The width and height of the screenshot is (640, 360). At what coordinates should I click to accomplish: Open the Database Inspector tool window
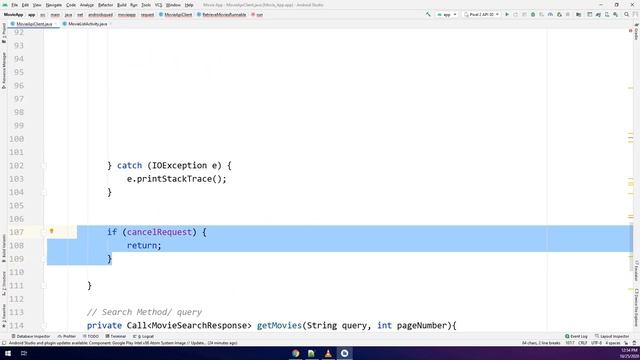(x=31, y=336)
